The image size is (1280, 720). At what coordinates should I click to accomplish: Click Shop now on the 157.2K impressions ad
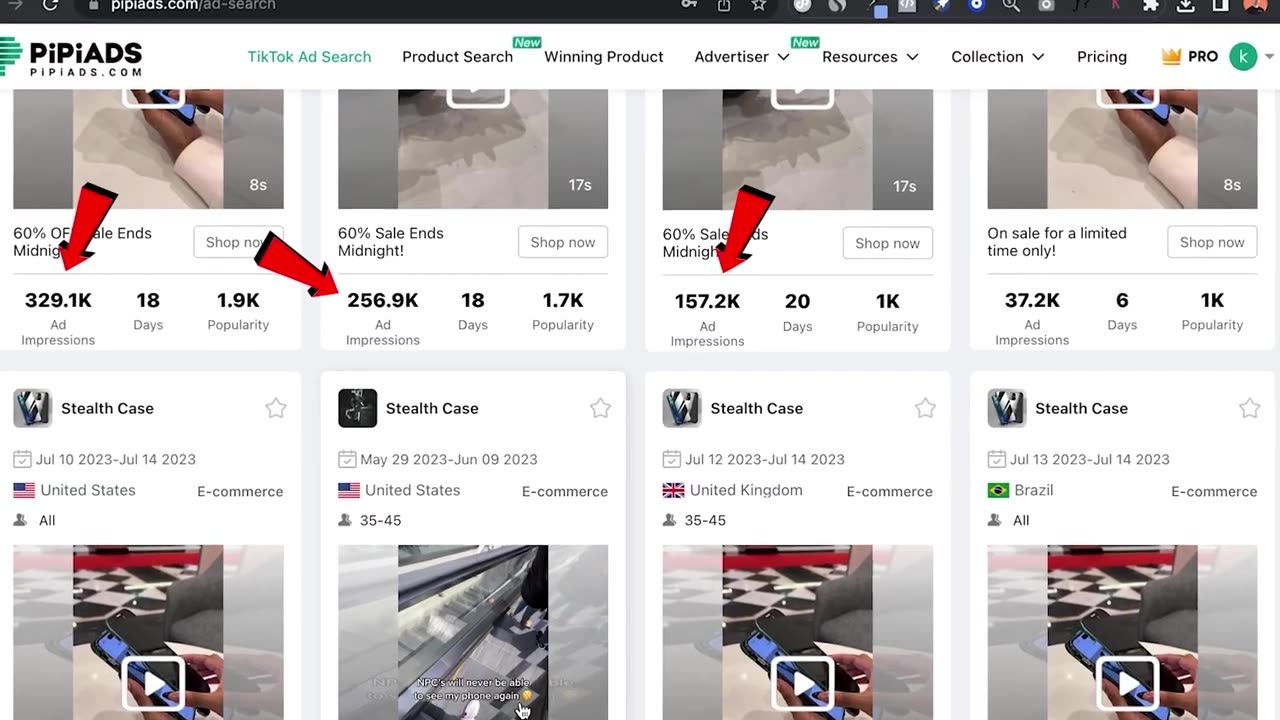point(887,243)
